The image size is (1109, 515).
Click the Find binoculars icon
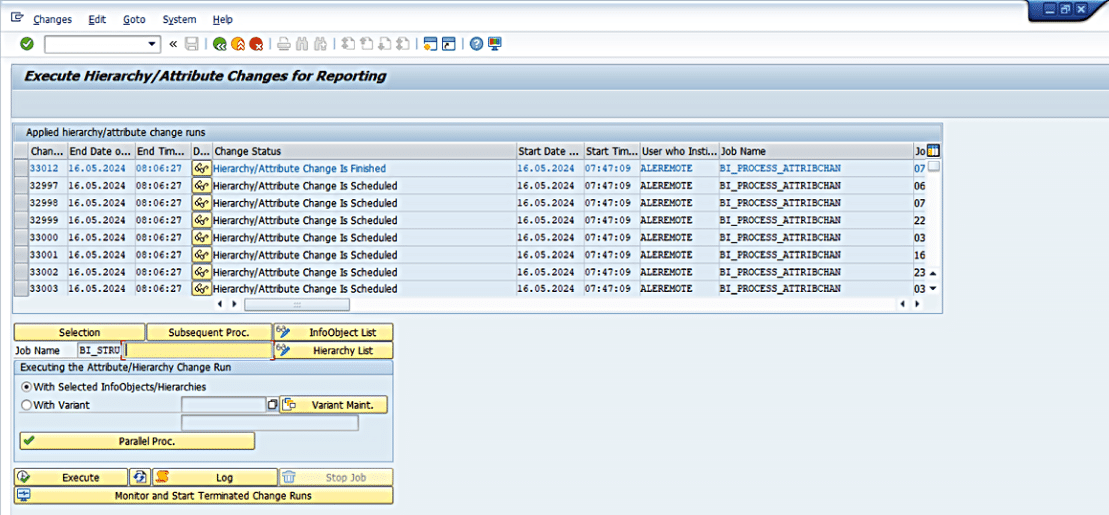(302, 45)
